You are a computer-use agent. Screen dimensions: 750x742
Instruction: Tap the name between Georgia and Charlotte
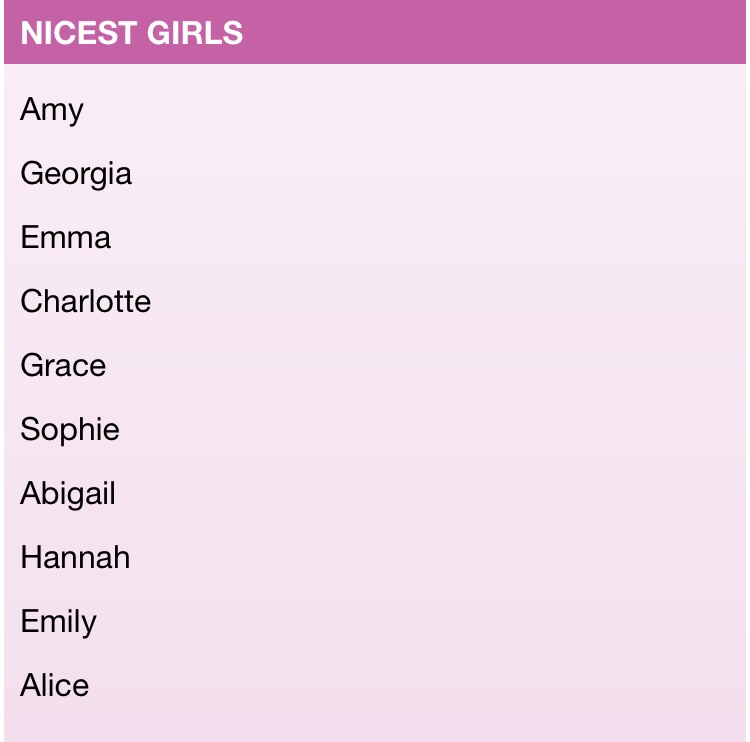tap(66, 237)
